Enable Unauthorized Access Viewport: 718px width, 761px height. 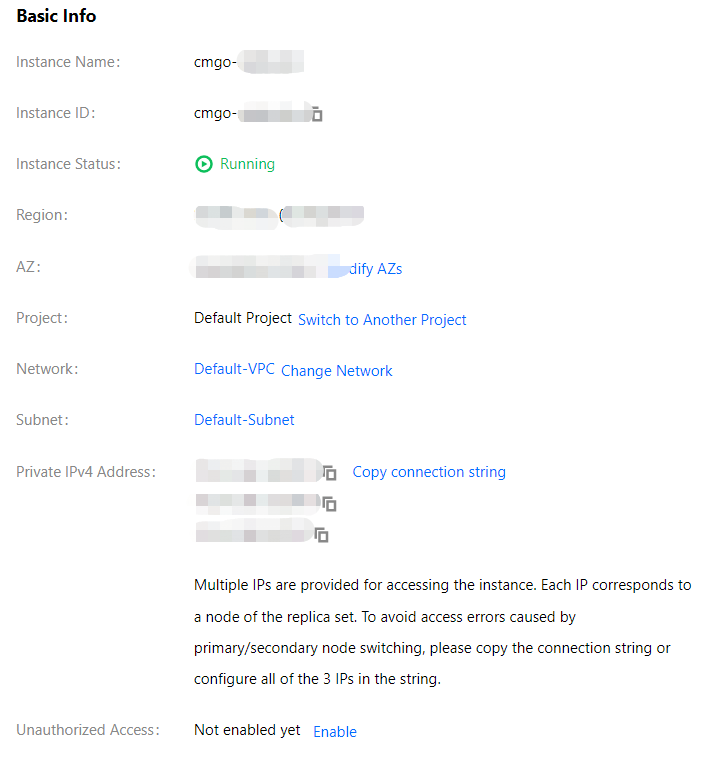point(335,732)
